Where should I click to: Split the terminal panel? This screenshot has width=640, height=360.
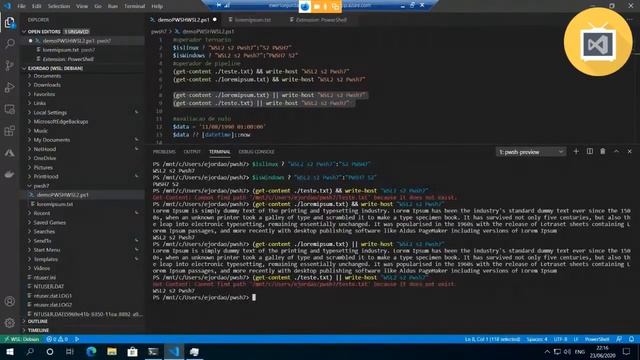(590, 151)
